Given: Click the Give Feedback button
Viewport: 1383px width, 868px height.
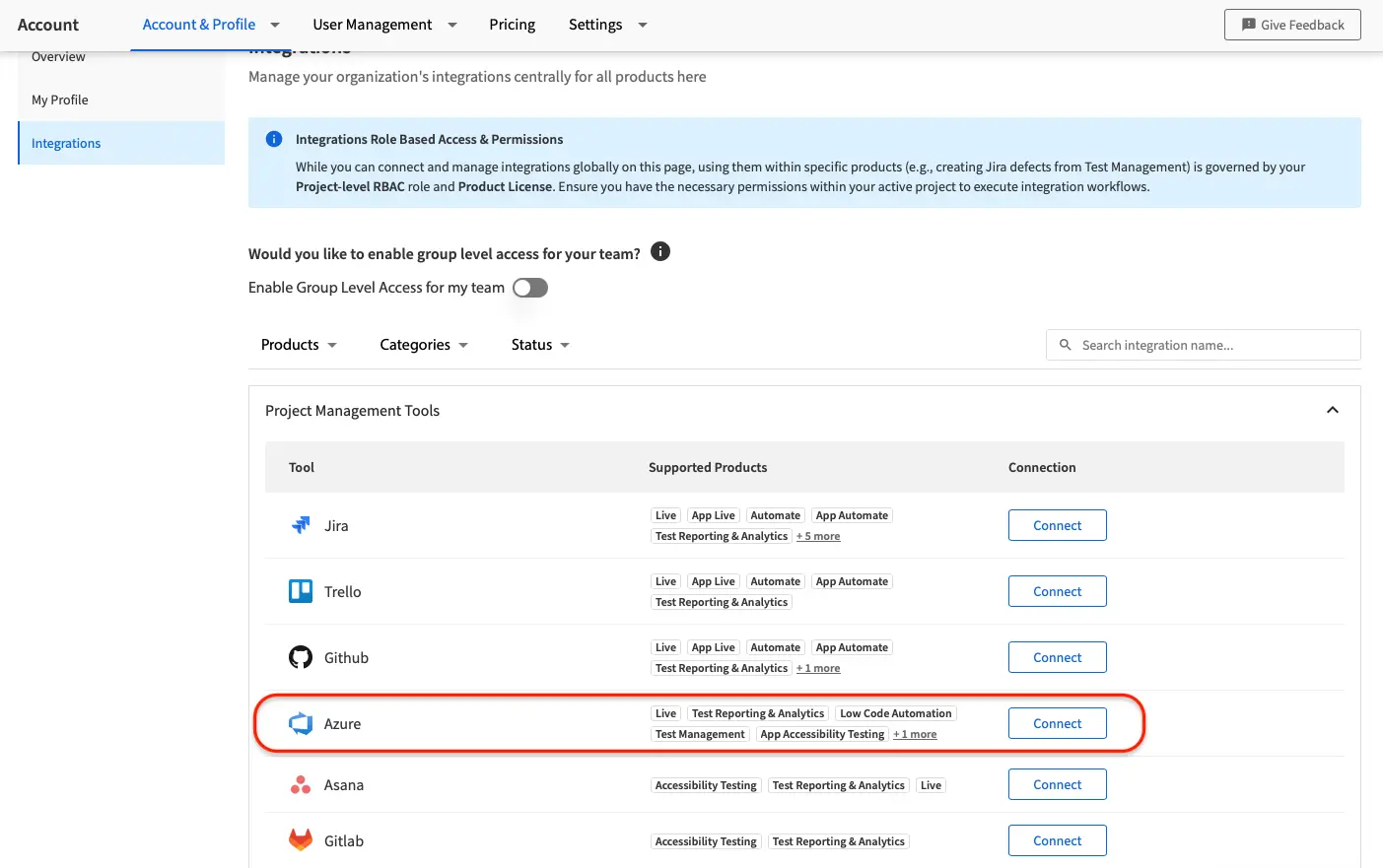Looking at the screenshot, I should coord(1292,25).
